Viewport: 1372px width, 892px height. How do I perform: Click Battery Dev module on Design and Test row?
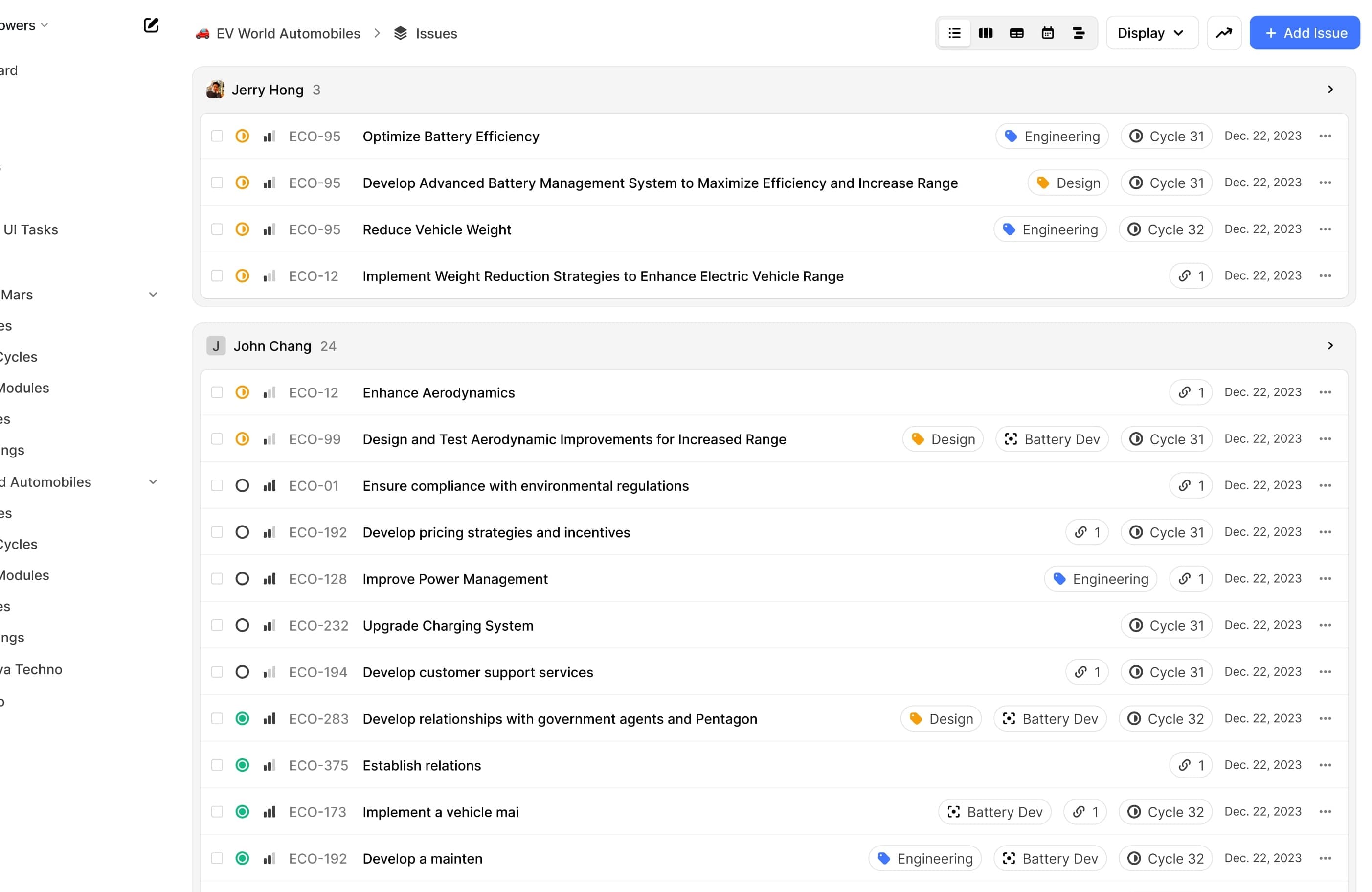[1052, 439]
